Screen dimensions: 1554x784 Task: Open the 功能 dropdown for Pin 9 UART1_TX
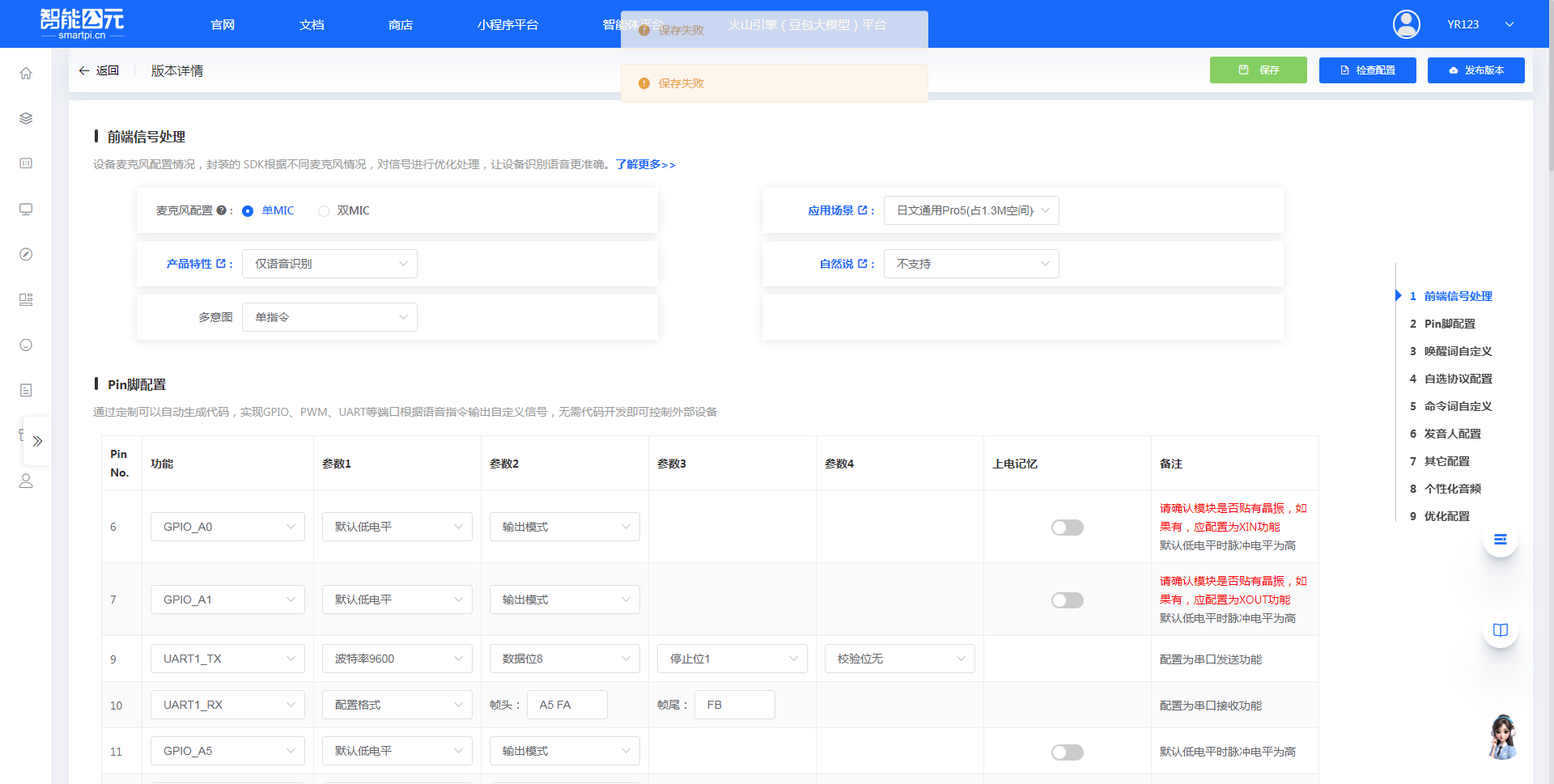(227, 659)
